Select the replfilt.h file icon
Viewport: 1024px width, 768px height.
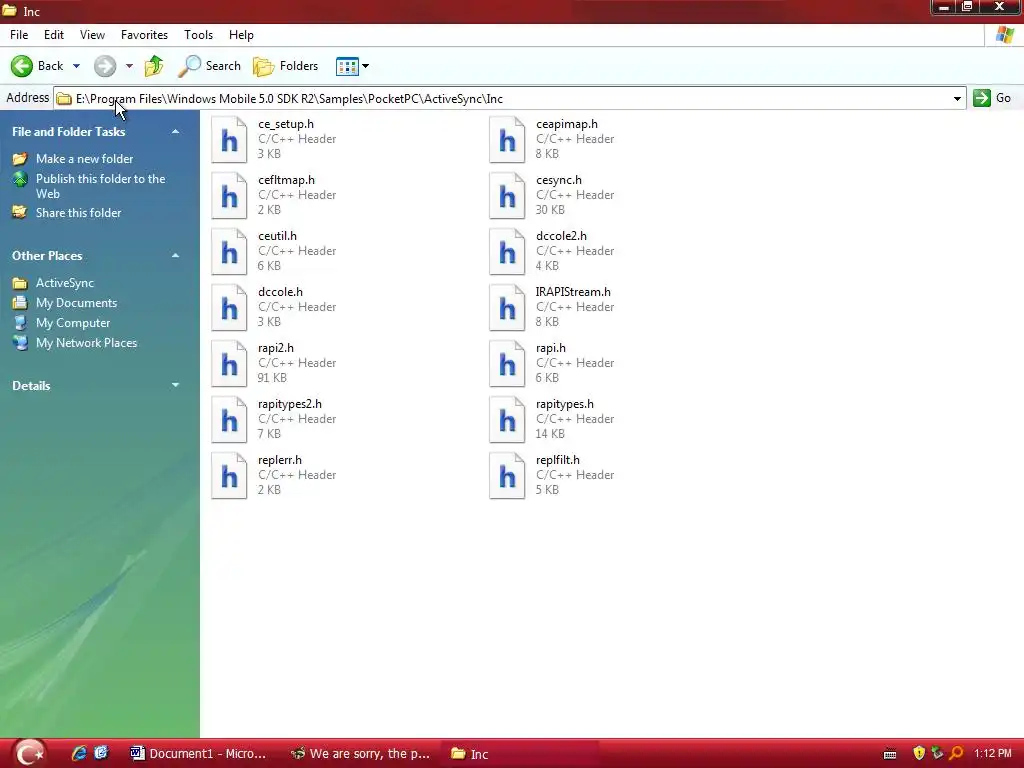pos(507,476)
